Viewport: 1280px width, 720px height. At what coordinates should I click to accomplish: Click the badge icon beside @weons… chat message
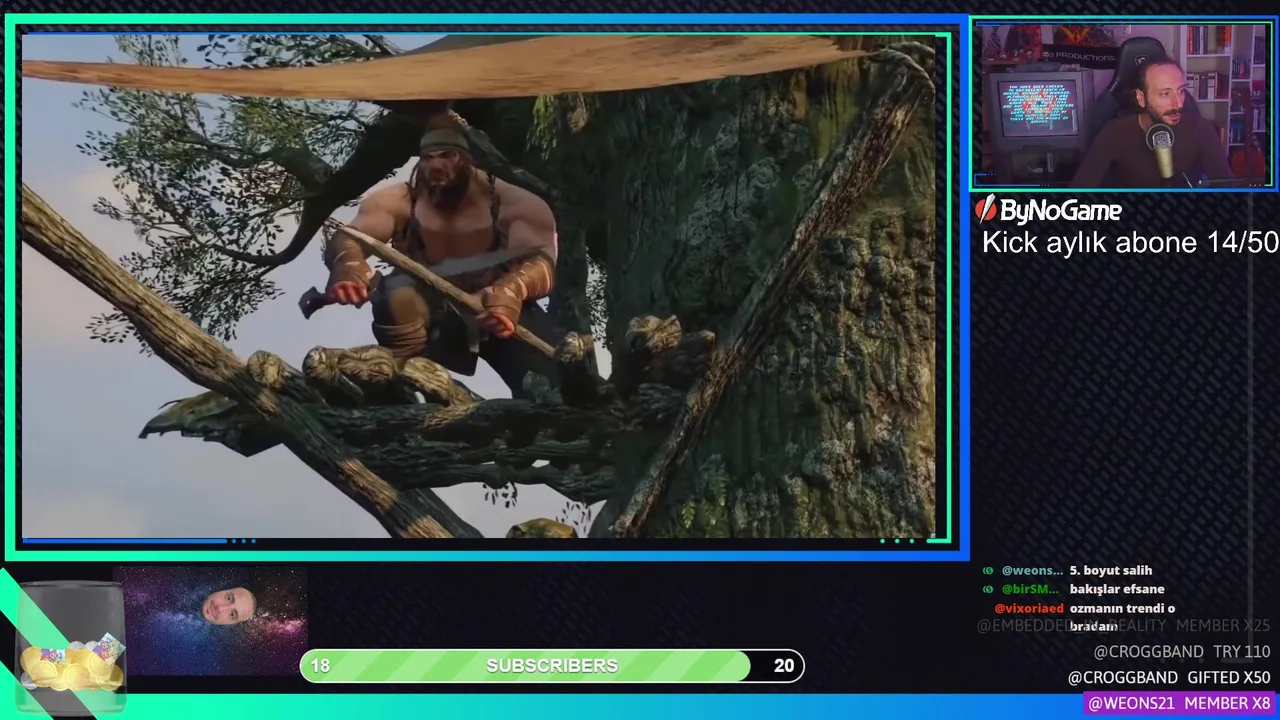[x=988, y=570]
